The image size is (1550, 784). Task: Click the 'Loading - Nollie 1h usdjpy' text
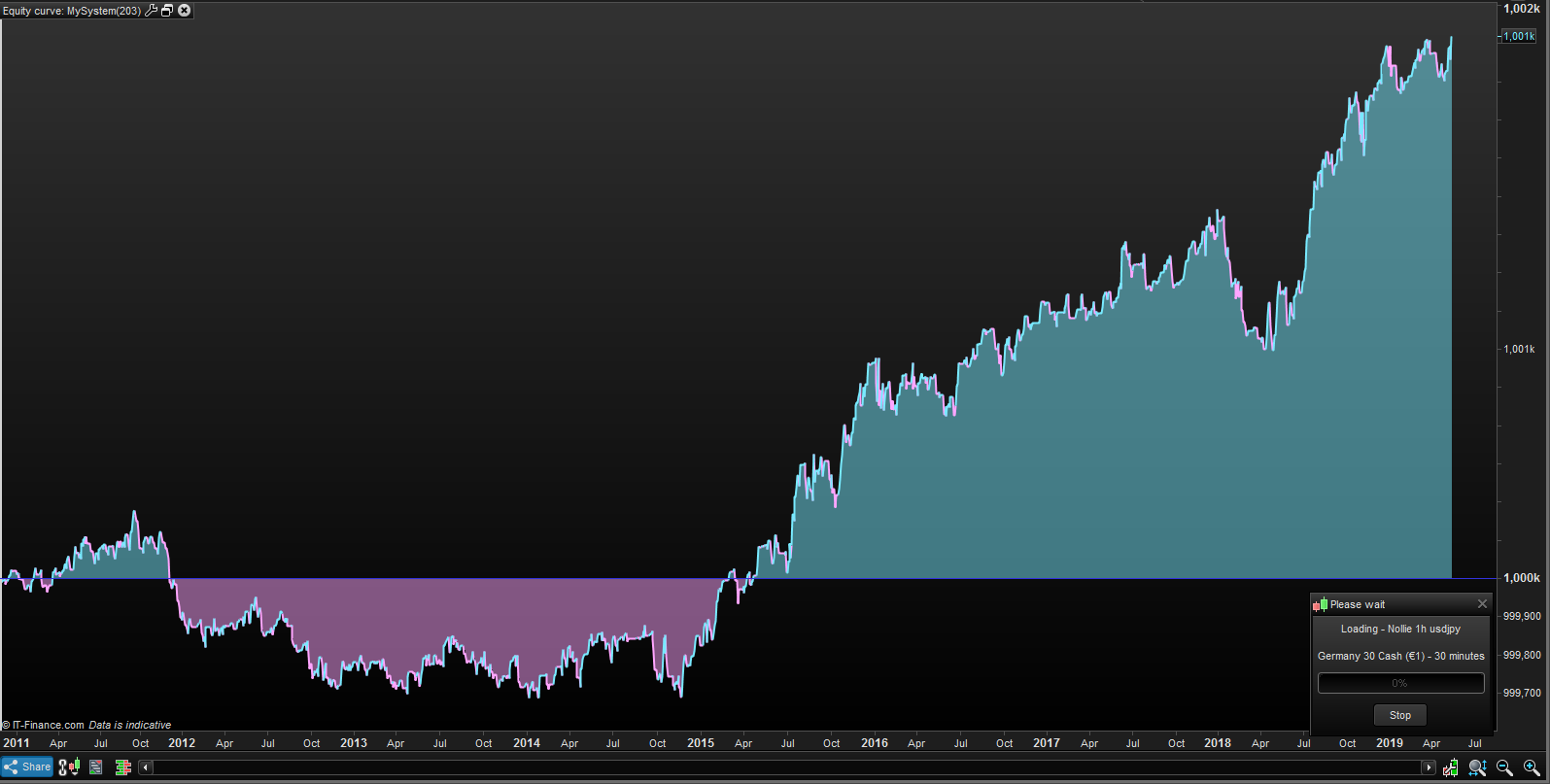[1400, 629]
